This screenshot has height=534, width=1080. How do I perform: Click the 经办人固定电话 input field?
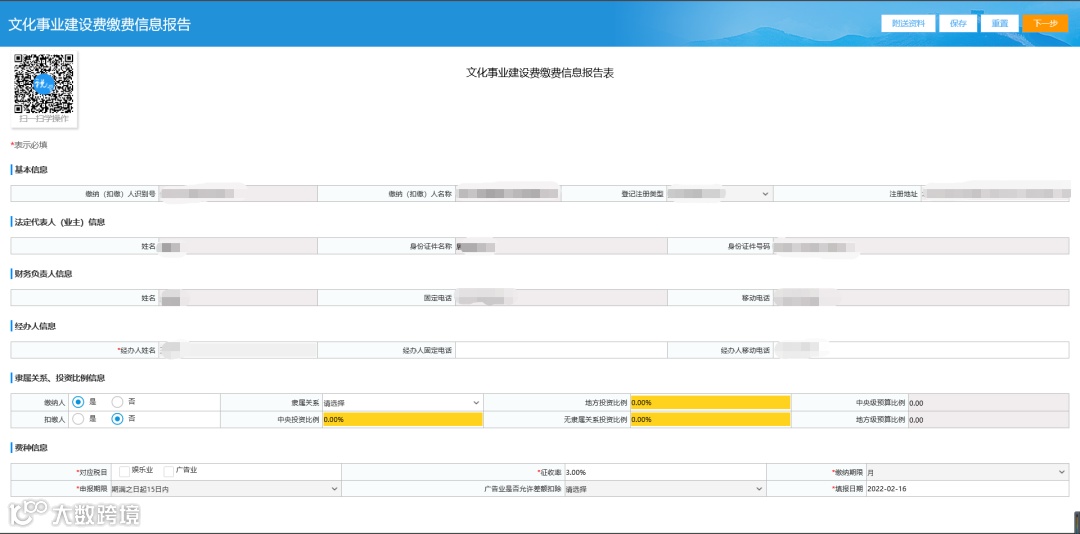561,350
